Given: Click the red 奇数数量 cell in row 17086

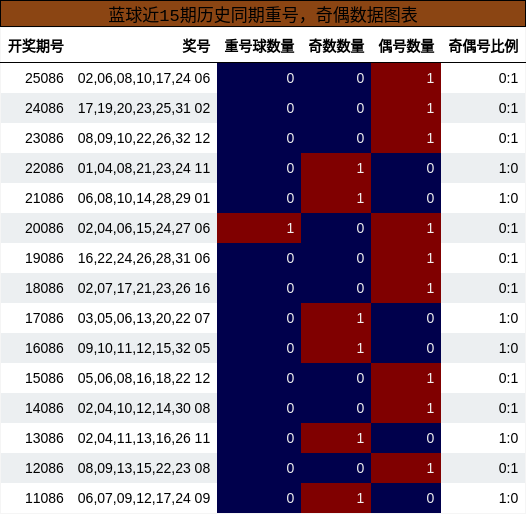Looking at the screenshot, I should 336,318.
